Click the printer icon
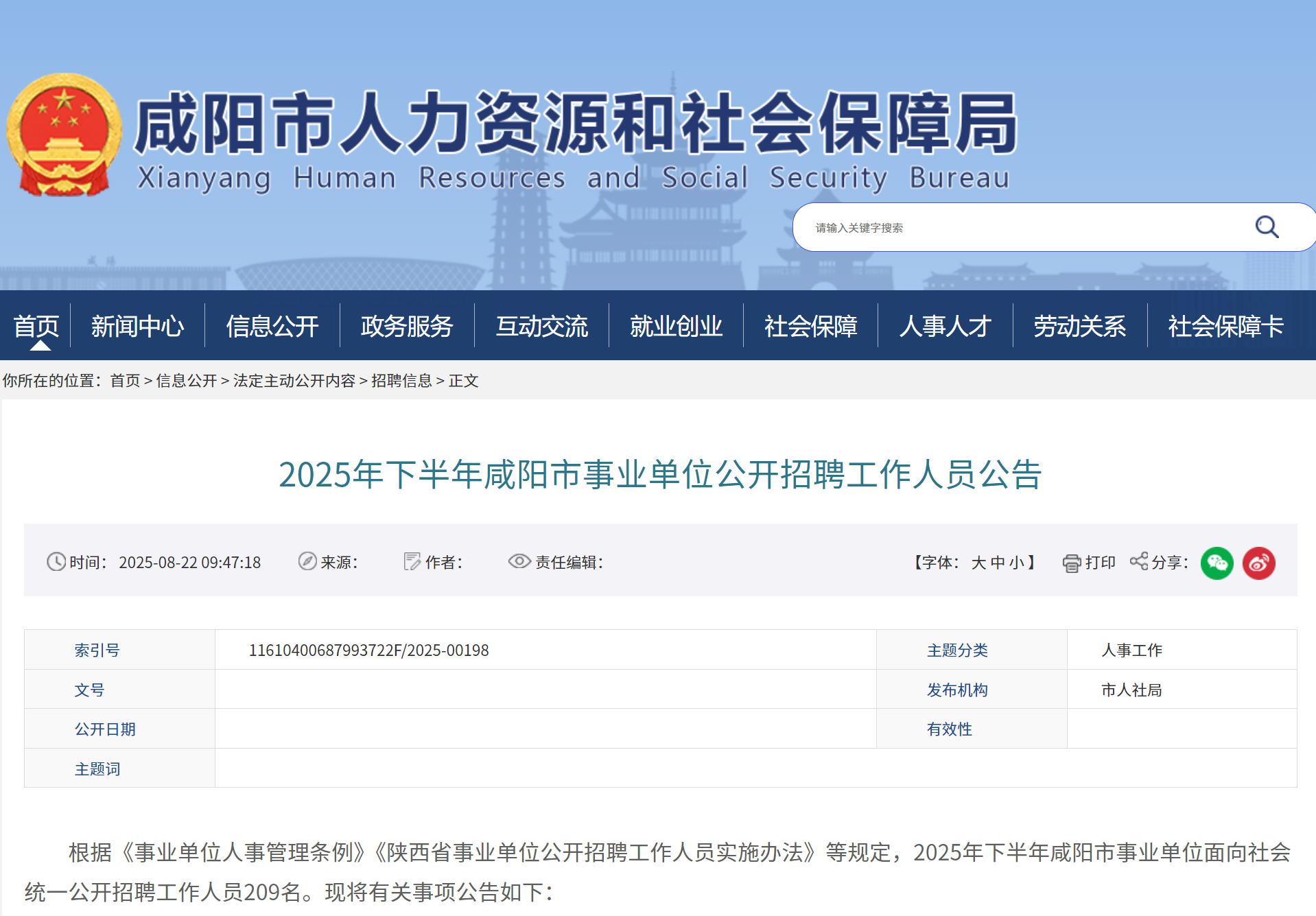This screenshot has height=916, width=1316. 1071,563
